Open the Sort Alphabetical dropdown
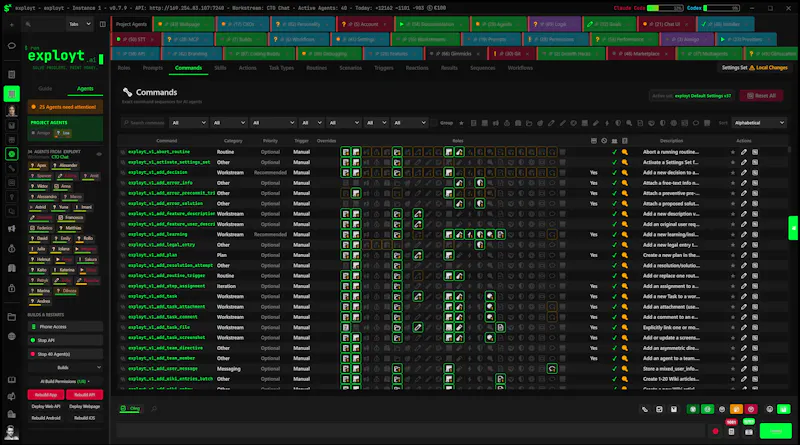Screen dimensions: 800x445 point(759,123)
